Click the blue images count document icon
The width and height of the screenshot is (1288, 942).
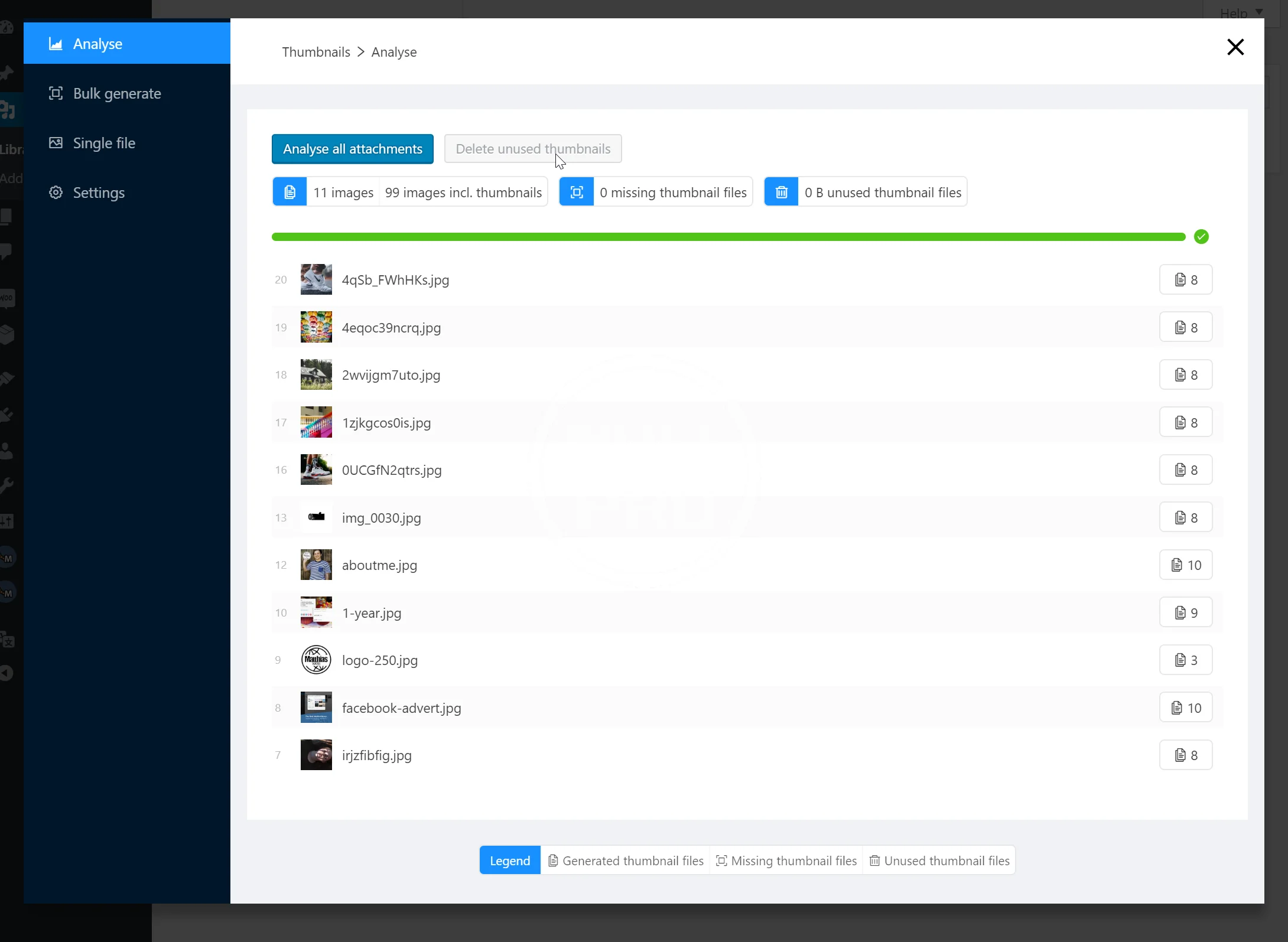click(290, 192)
